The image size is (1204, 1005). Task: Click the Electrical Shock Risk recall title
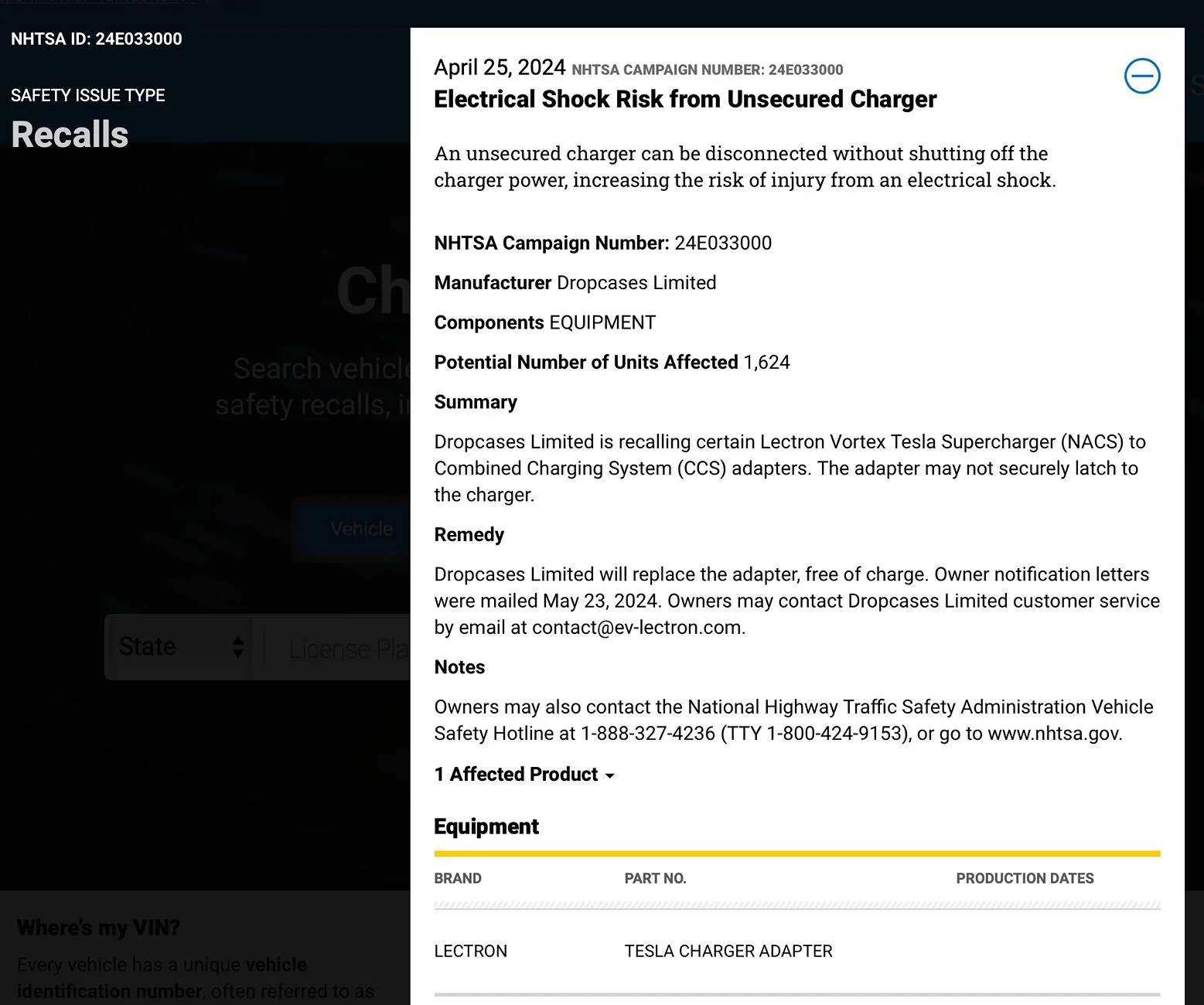pyautogui.click(x=684, y=99)
